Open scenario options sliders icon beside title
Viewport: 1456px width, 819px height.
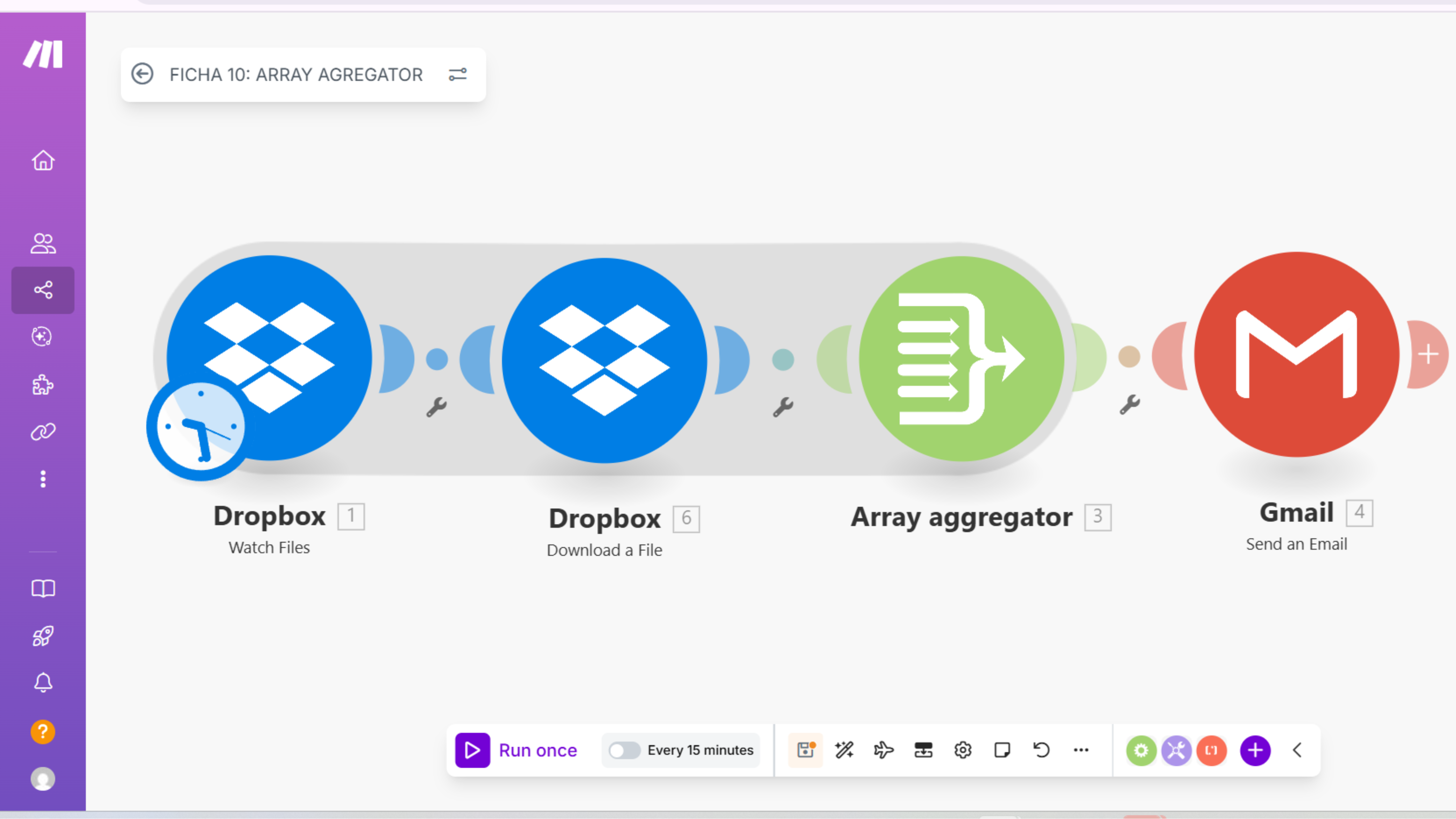458,74
